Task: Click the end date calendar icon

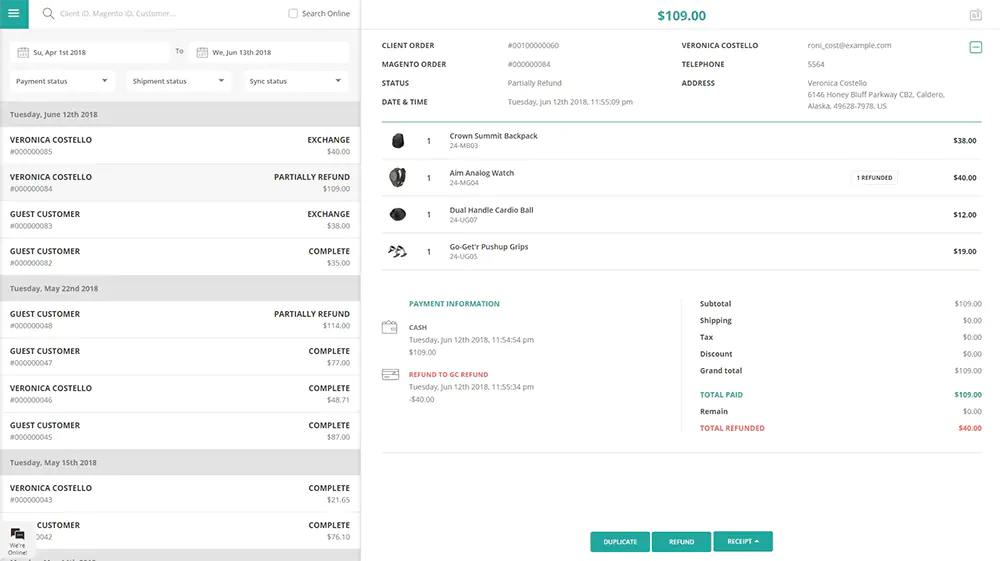Action: (201, 52)
